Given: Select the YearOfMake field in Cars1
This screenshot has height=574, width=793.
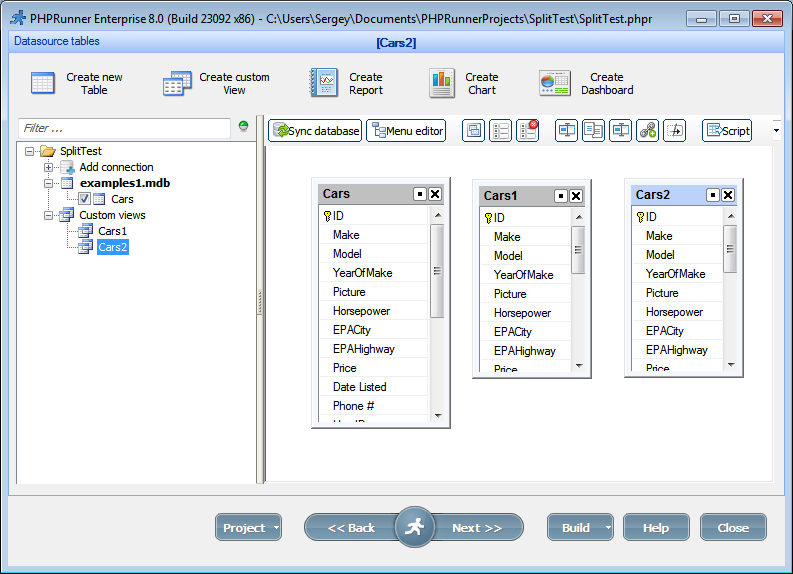Looking at the screenshot, I should click(x=525, y=275).
